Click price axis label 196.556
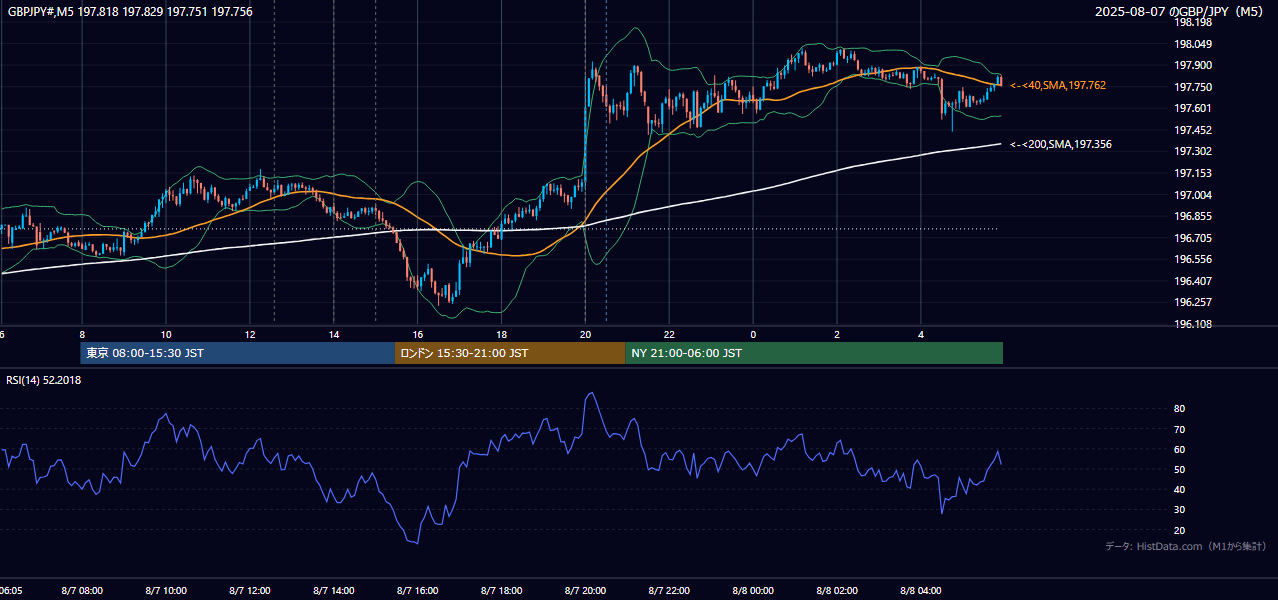Screen dimensions: 1278x600 click(x=1193, y=260)
